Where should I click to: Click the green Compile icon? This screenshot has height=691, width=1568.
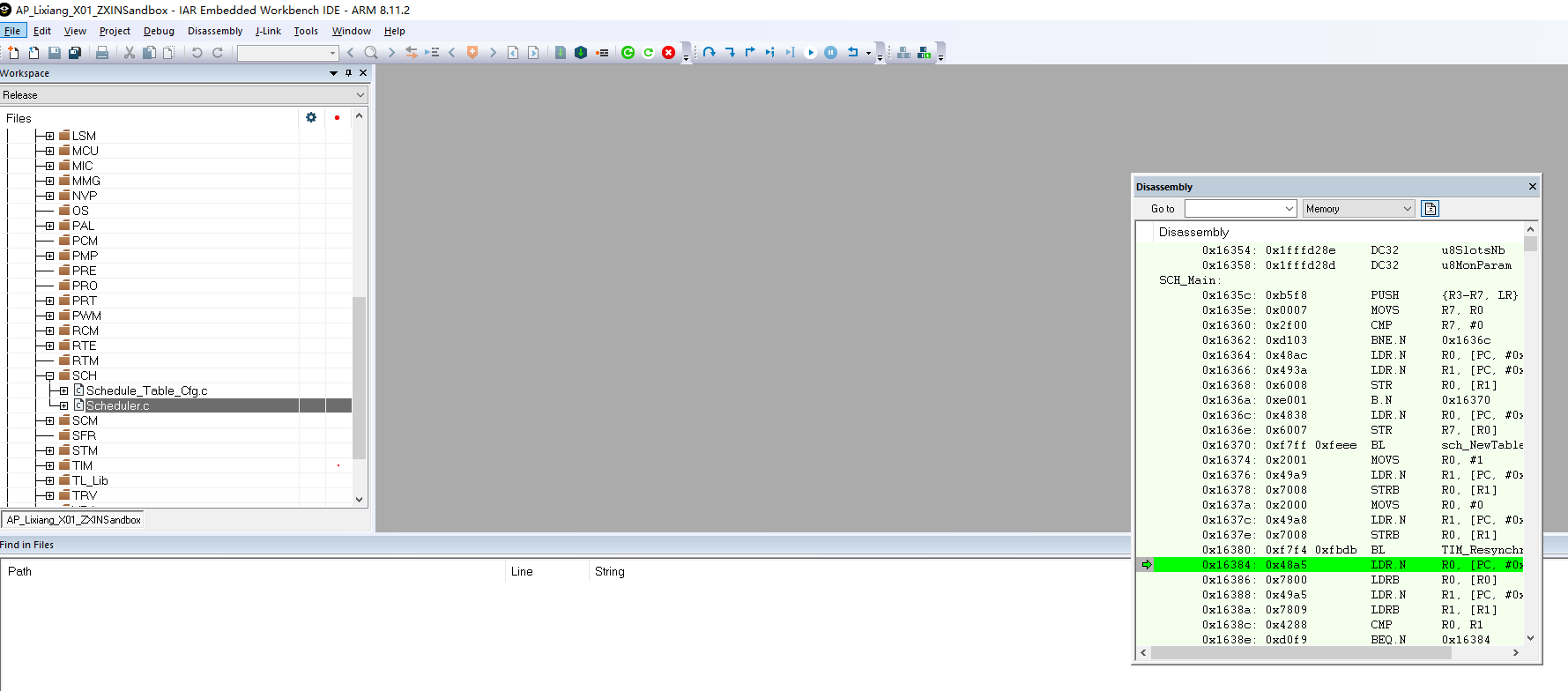(561, 53)
